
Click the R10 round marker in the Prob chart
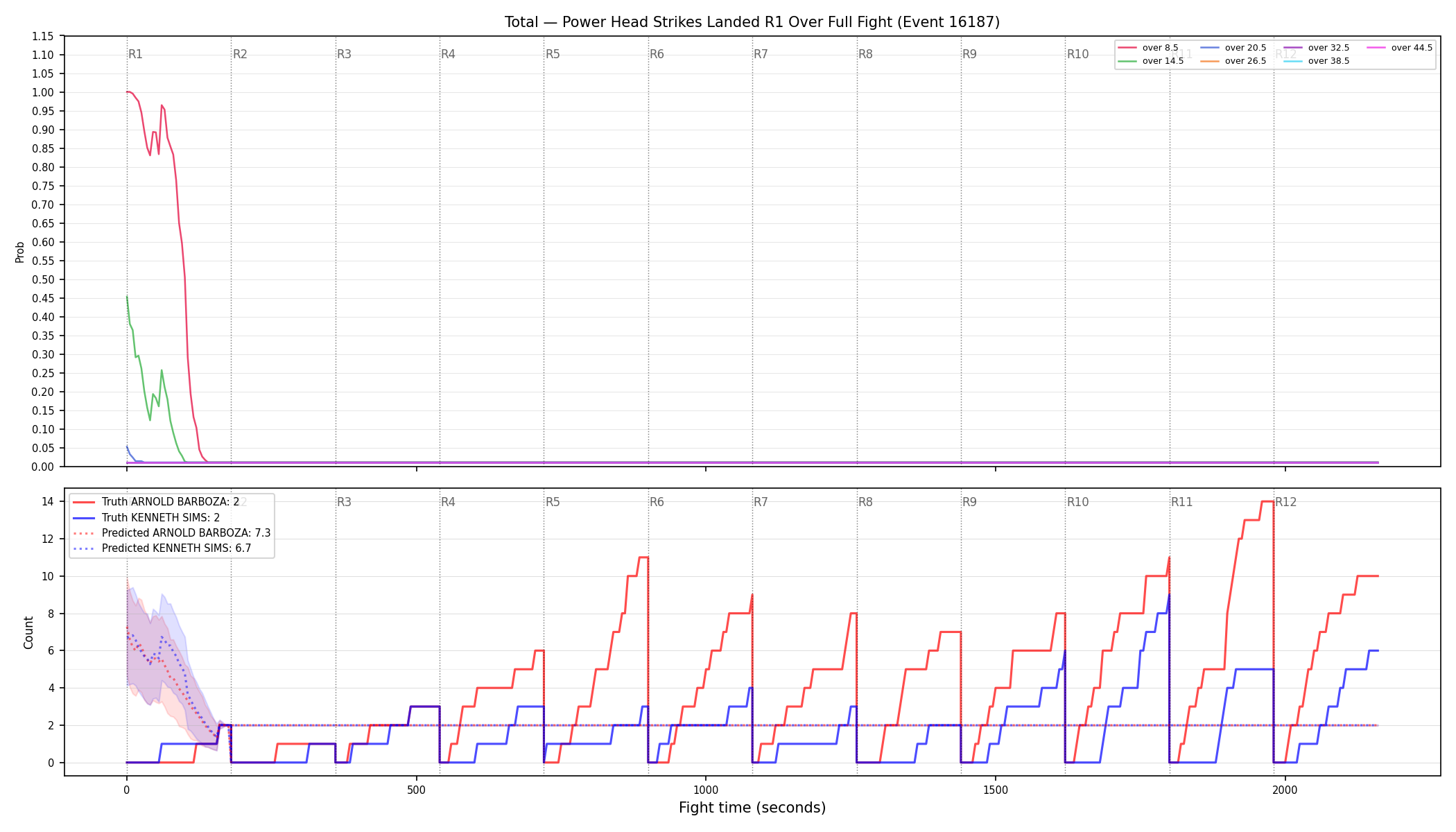click(x=1077, y=54)
